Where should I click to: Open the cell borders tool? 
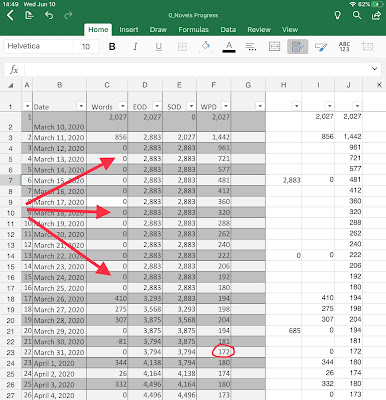point(182,47)
